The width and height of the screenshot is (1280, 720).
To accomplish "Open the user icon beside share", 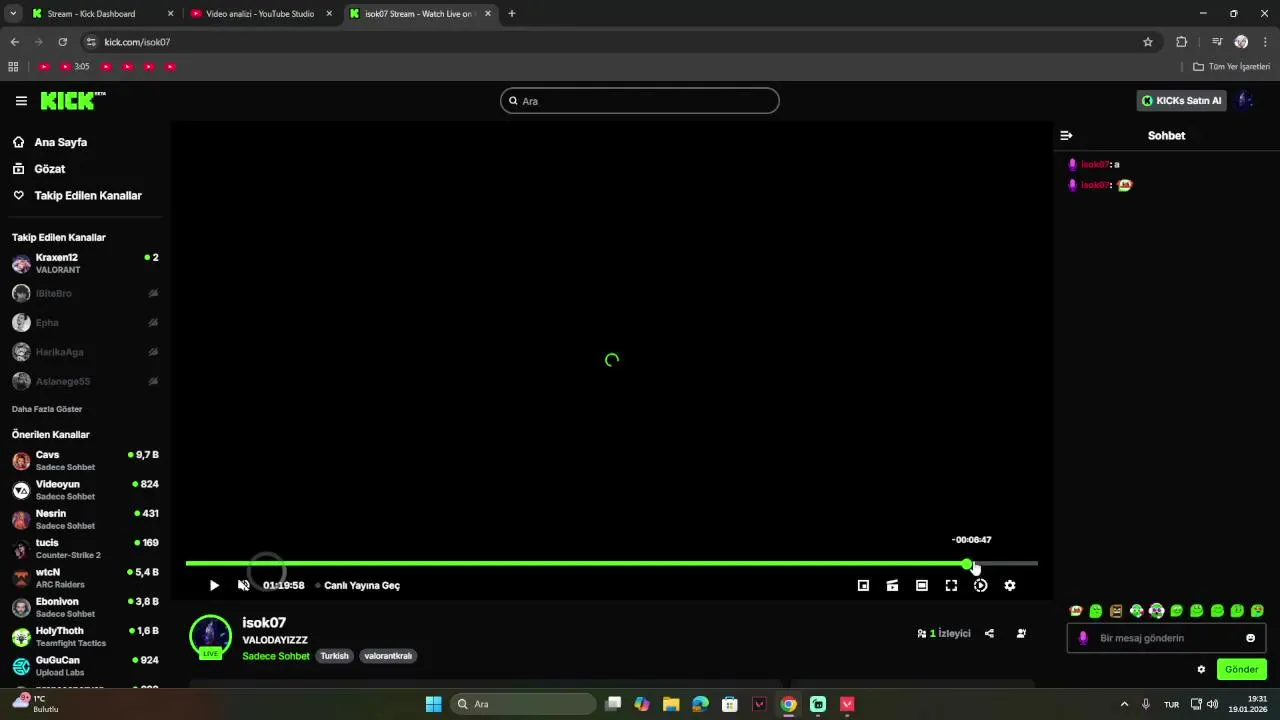I will point(1021,633).
